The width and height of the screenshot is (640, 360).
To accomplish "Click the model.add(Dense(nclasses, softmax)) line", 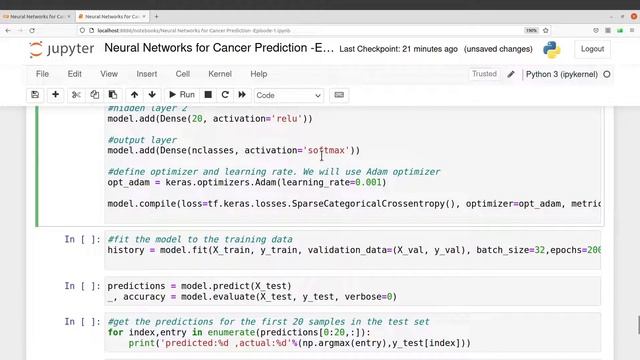I will click(233, 151).
